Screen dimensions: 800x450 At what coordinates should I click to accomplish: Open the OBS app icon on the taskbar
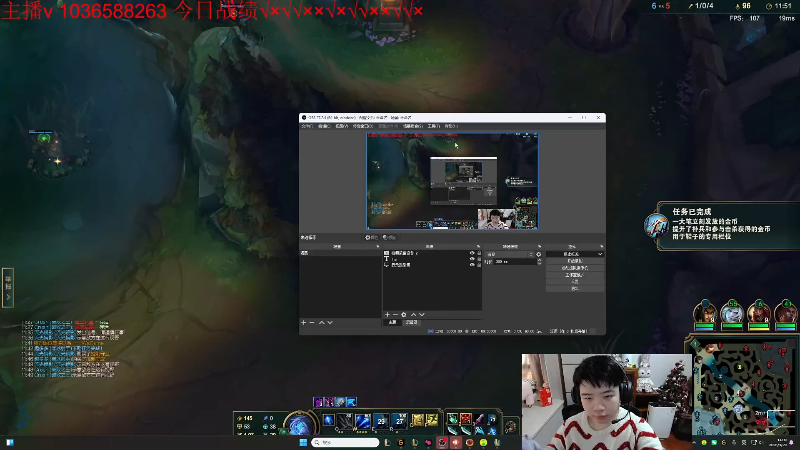pyautogui.click(x=442, y=442)
